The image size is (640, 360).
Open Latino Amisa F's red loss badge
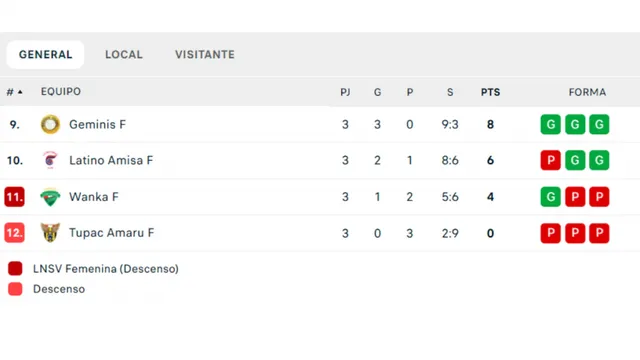click(551, 160)
